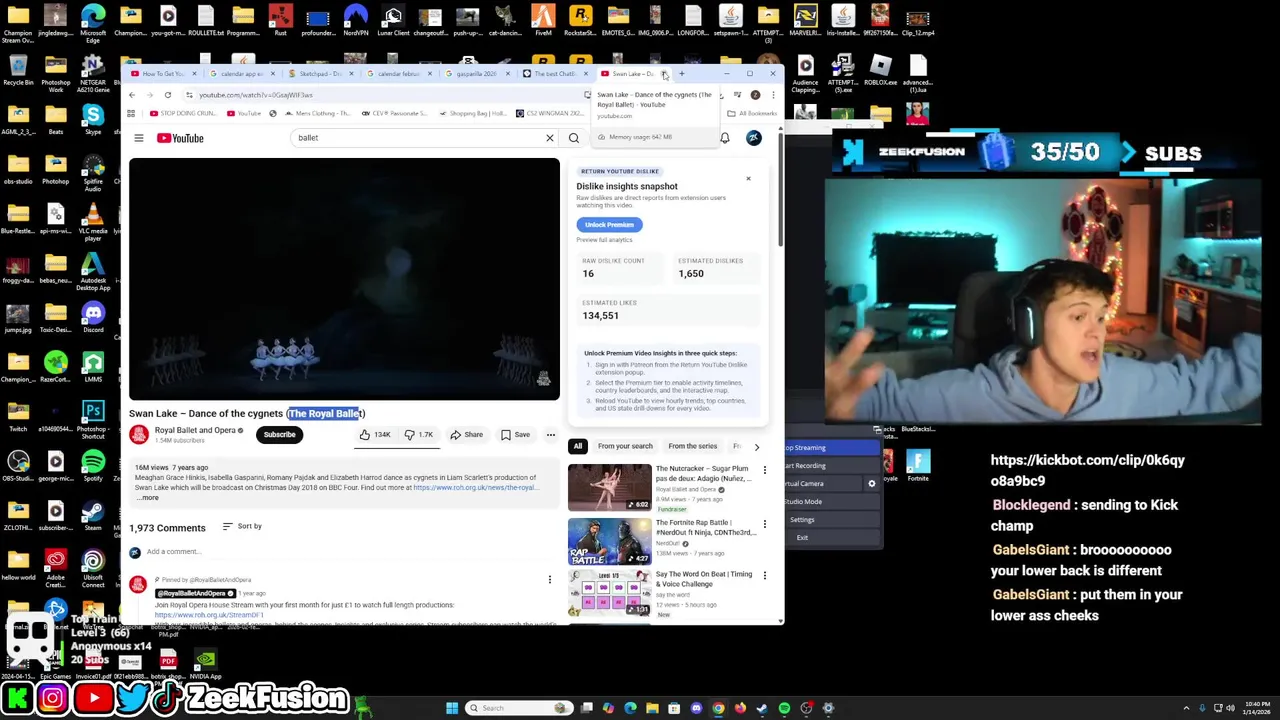Clear the 'ballet' search text
Image resolution: width=1280 pixels, height=720 pixels.
tap(549, 138)
